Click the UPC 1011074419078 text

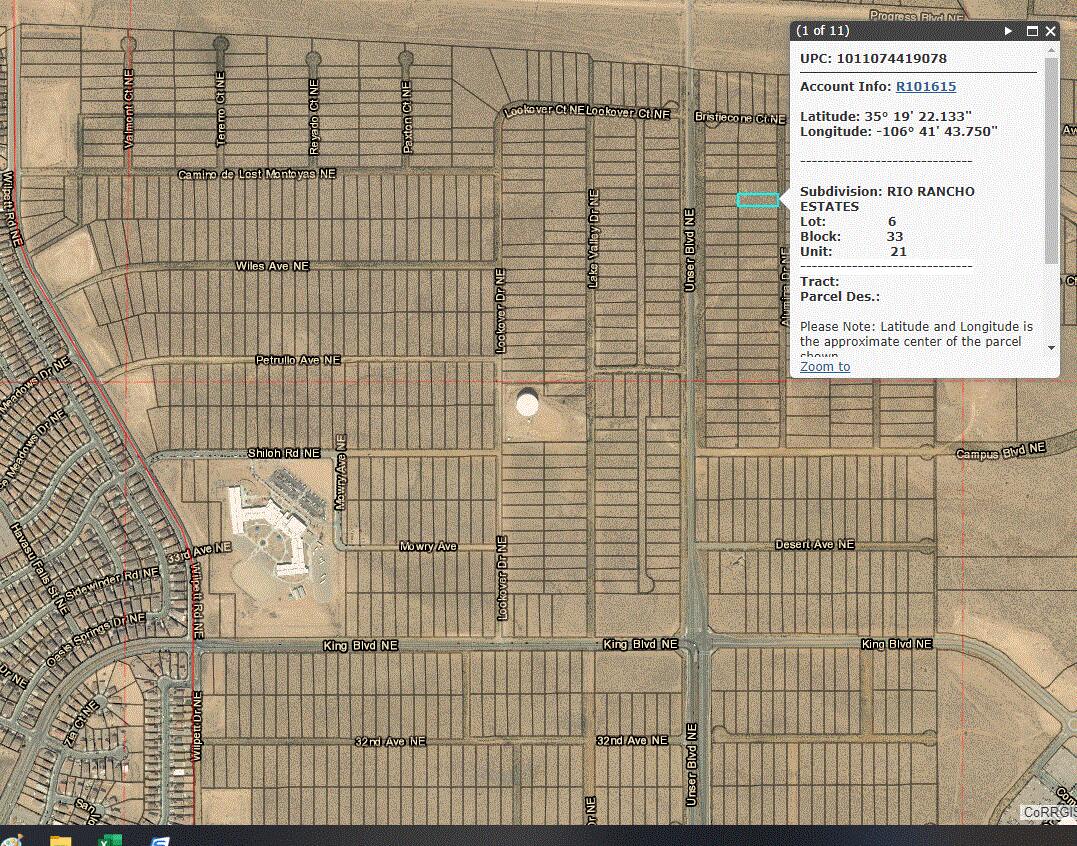pos(873,58)
